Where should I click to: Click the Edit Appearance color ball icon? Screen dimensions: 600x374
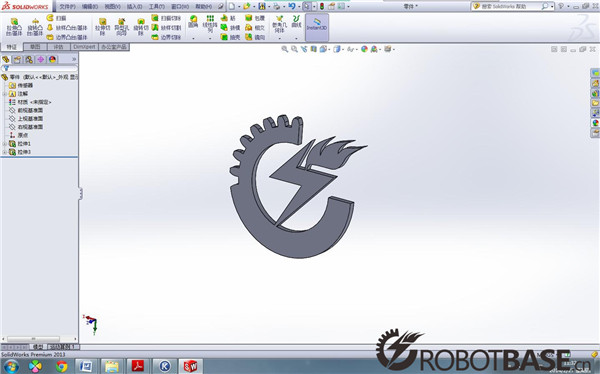tap(364, 49)
